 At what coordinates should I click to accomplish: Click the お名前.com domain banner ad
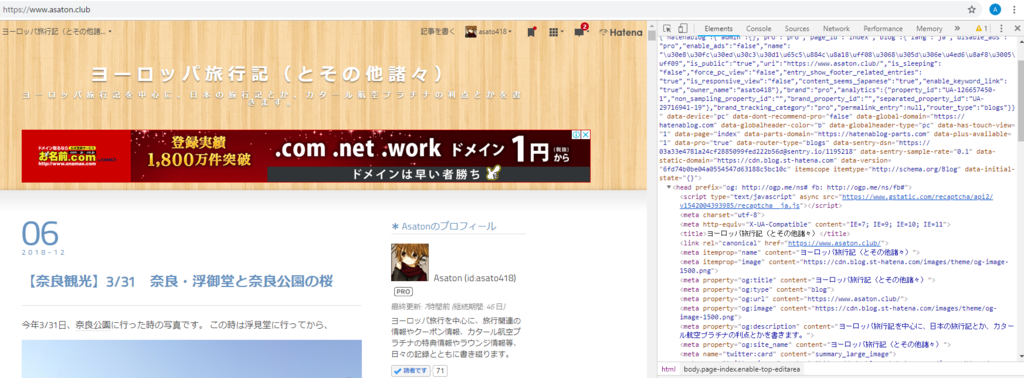306,156
